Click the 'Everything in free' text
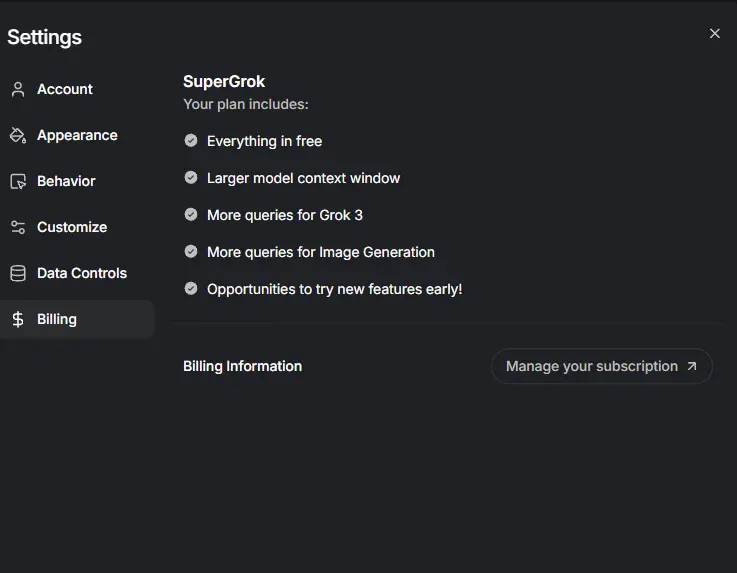 [x=265, y=141]
